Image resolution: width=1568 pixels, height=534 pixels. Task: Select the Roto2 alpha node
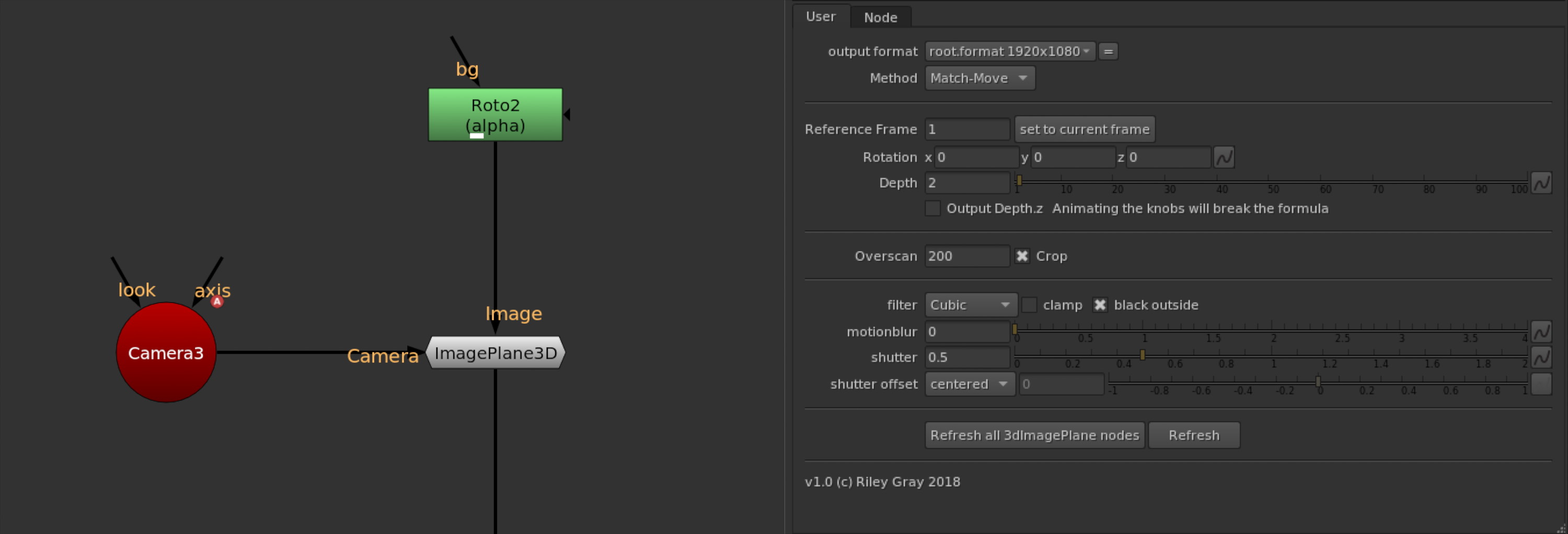(x=495, y=115)
